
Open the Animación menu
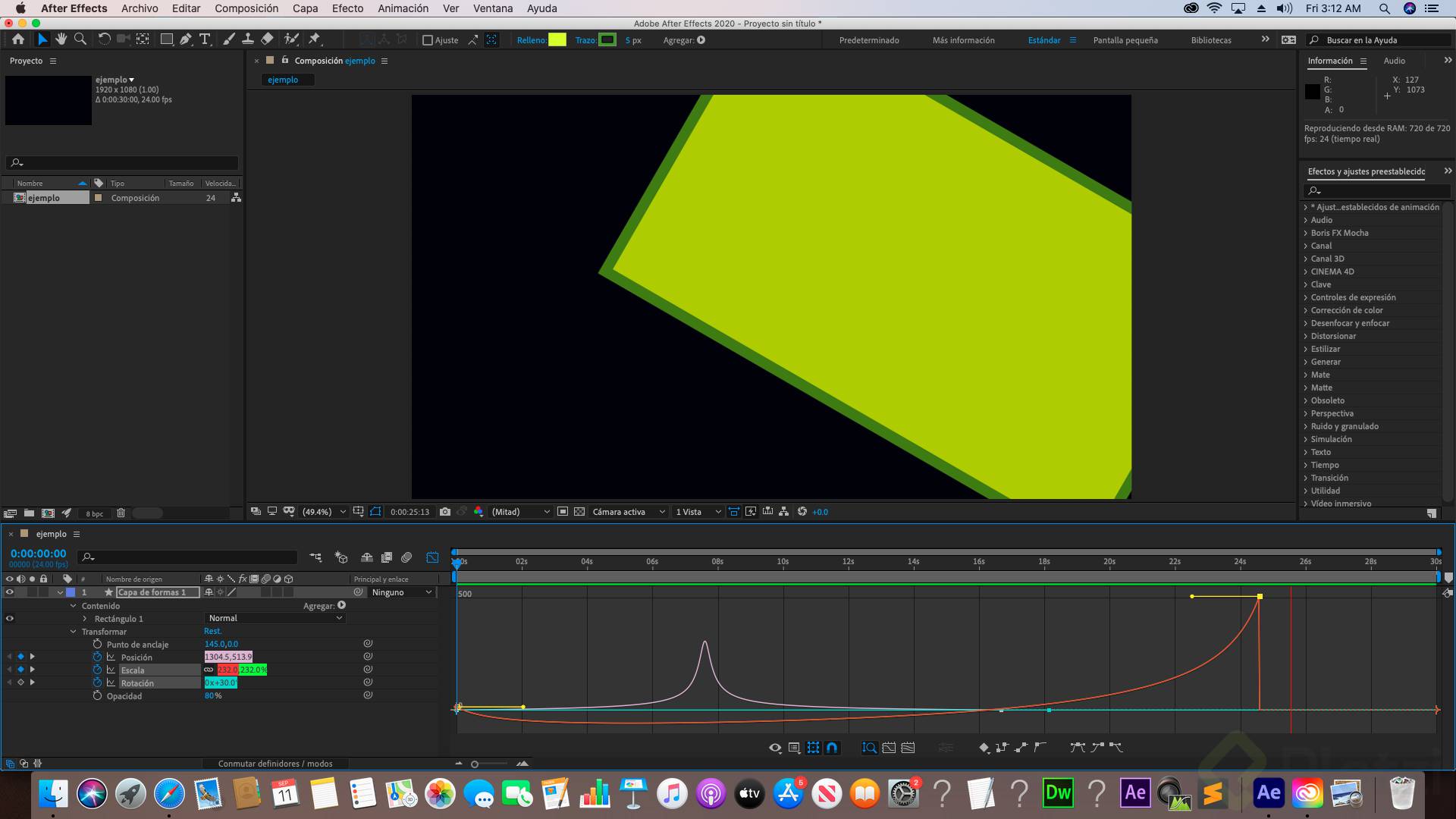[402, 8]
